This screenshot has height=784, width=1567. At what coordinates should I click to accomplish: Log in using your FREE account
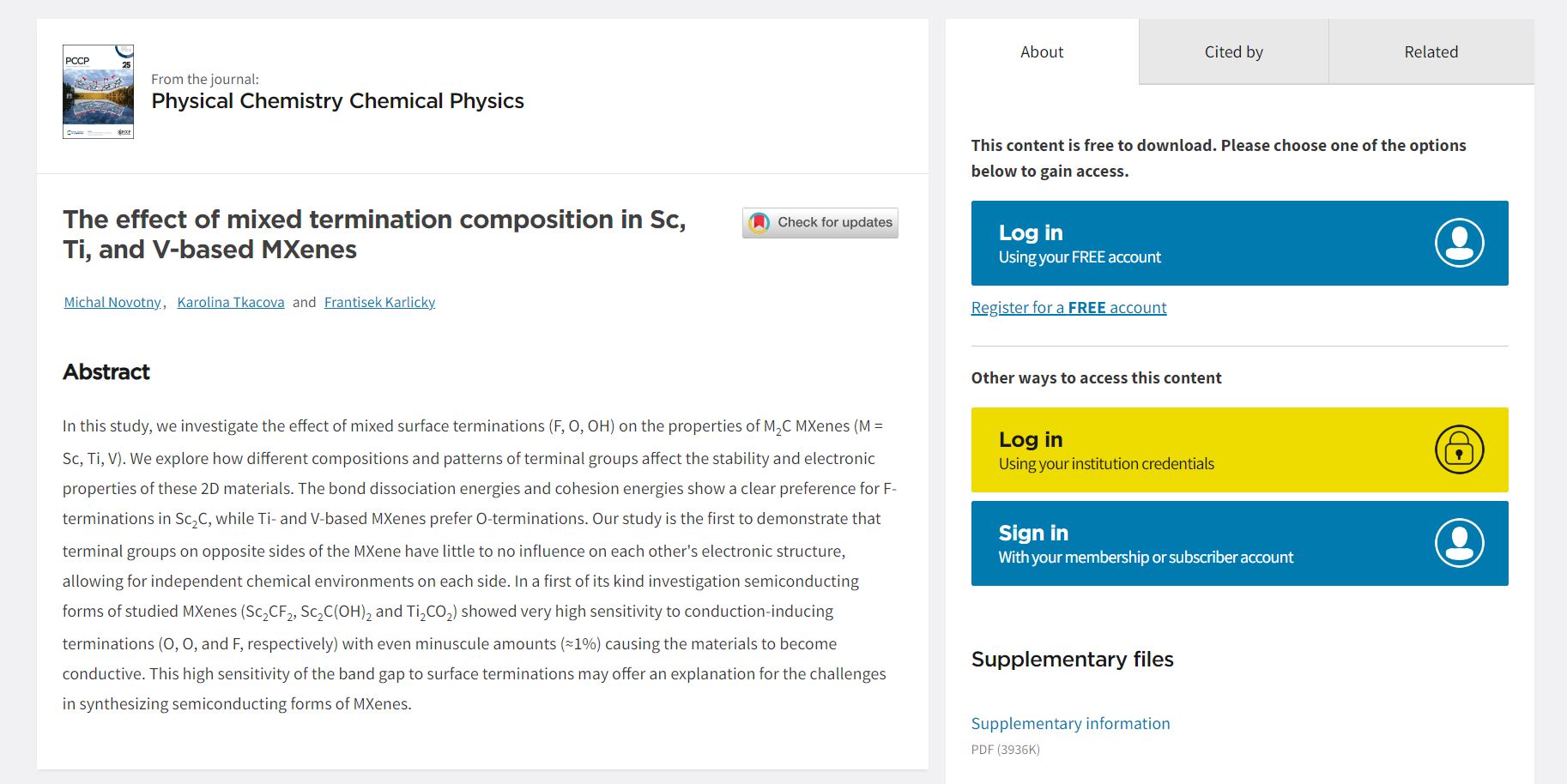1201,243
